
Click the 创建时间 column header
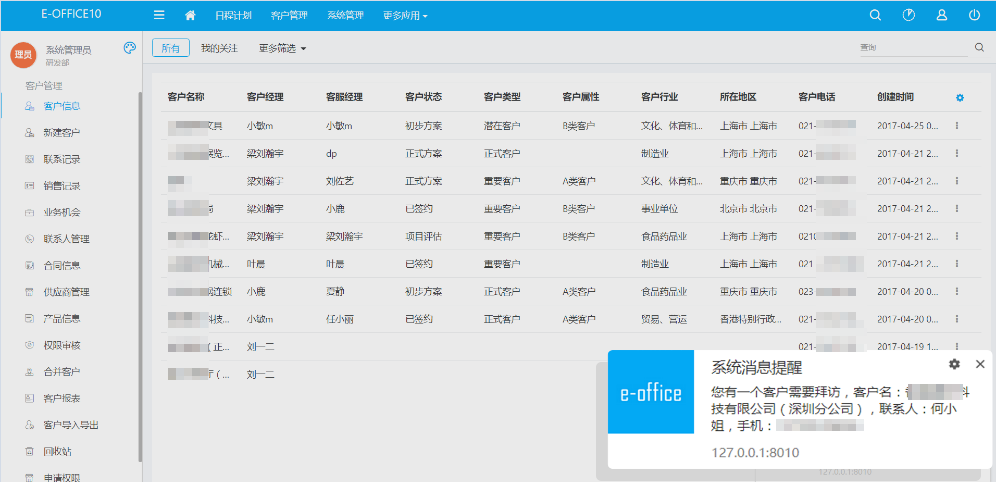pyautogui.click(x=896, y=98)
